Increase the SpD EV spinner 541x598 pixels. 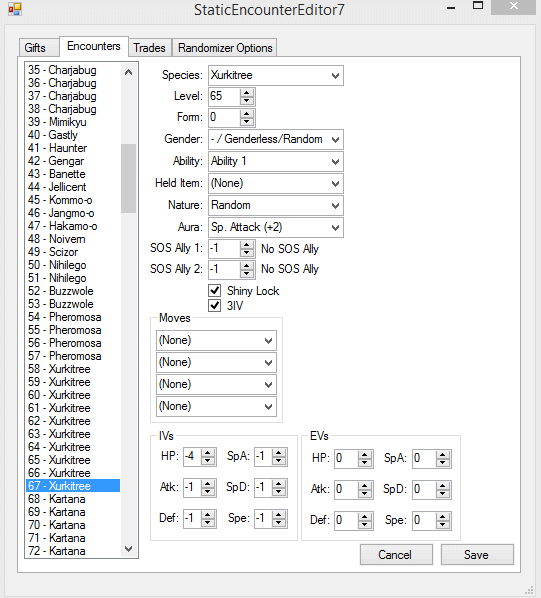pos(443,486)
